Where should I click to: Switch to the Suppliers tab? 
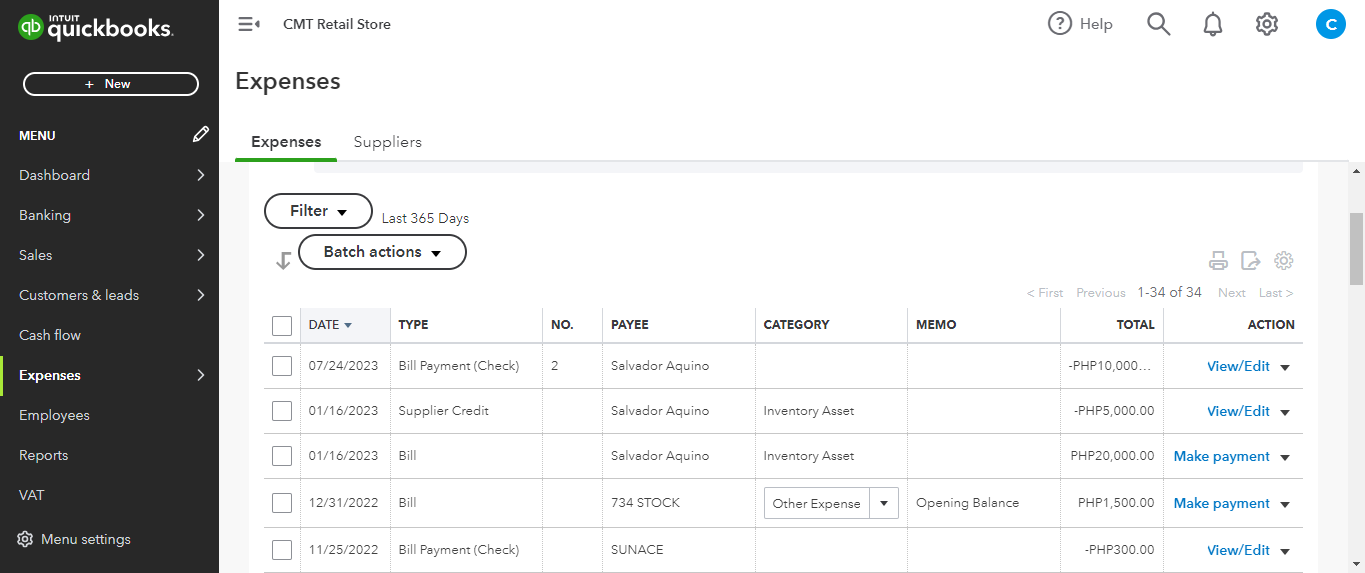click(x=388, y=142)
